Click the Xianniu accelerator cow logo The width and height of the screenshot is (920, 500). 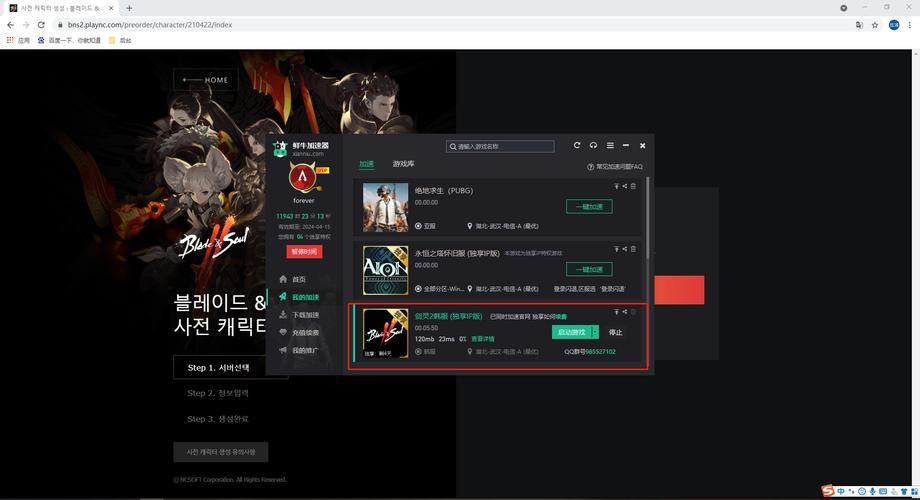pos(280,148)
